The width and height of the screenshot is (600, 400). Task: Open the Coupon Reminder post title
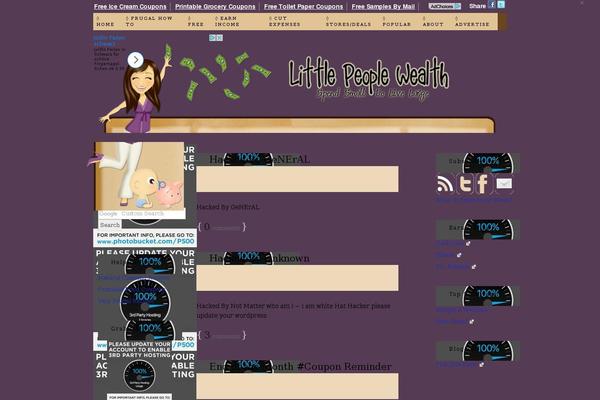click(300, 367)
